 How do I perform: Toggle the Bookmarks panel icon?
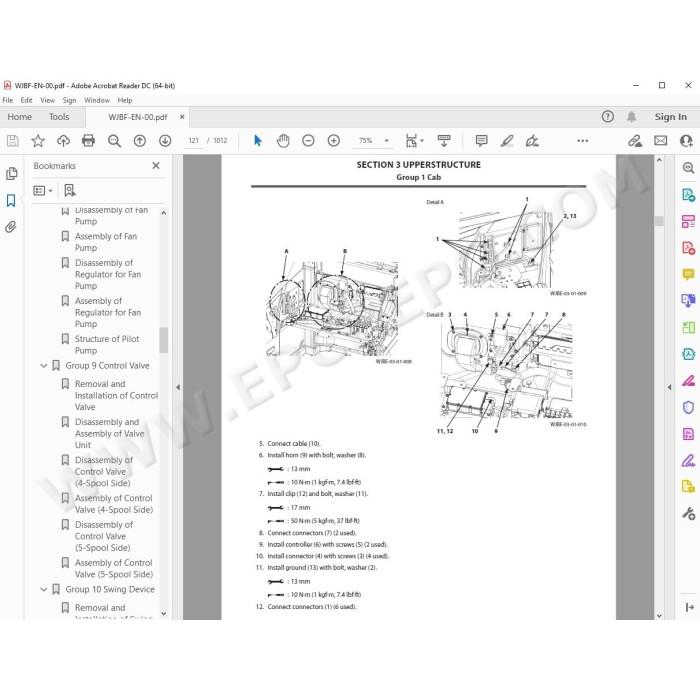tap(11, 200)
